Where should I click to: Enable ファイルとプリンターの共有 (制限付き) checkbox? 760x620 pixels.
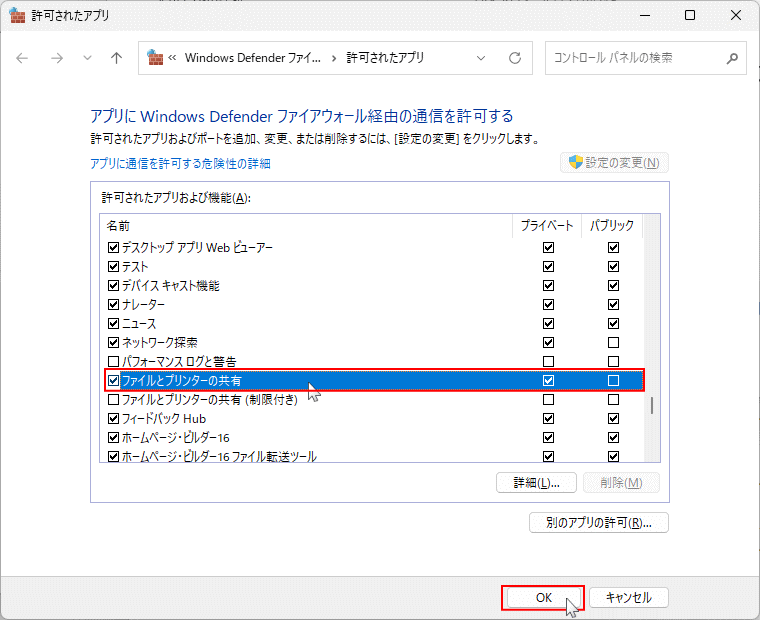coord(113,399)
